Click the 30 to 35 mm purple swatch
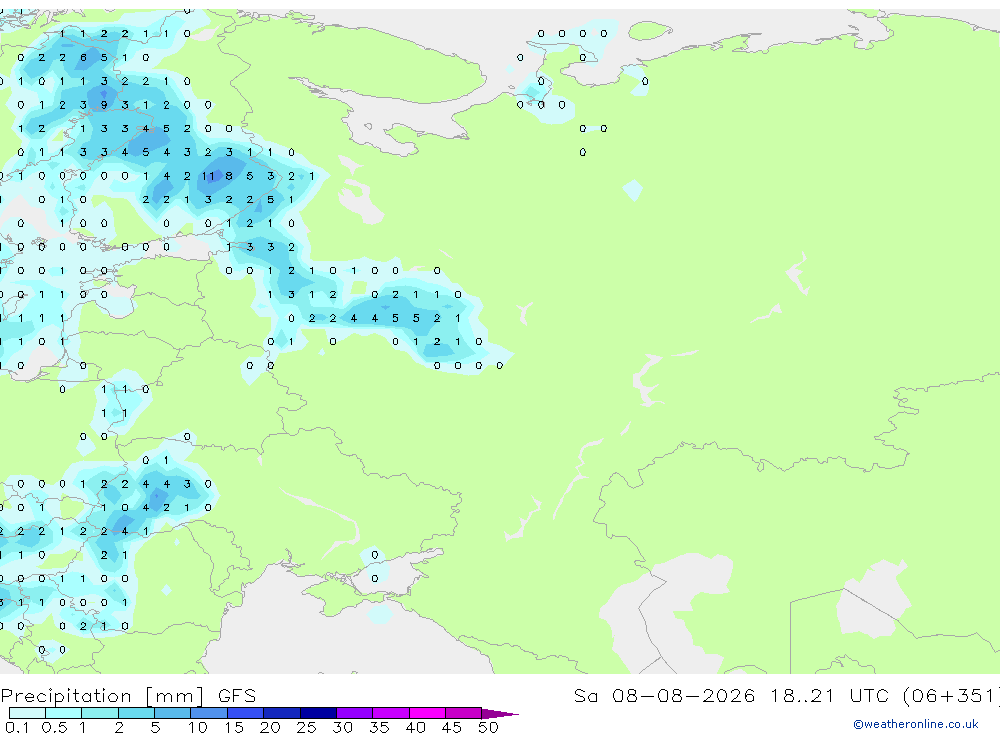The width and height of the screenshot is (1000, 733). [x=354, y=713]
